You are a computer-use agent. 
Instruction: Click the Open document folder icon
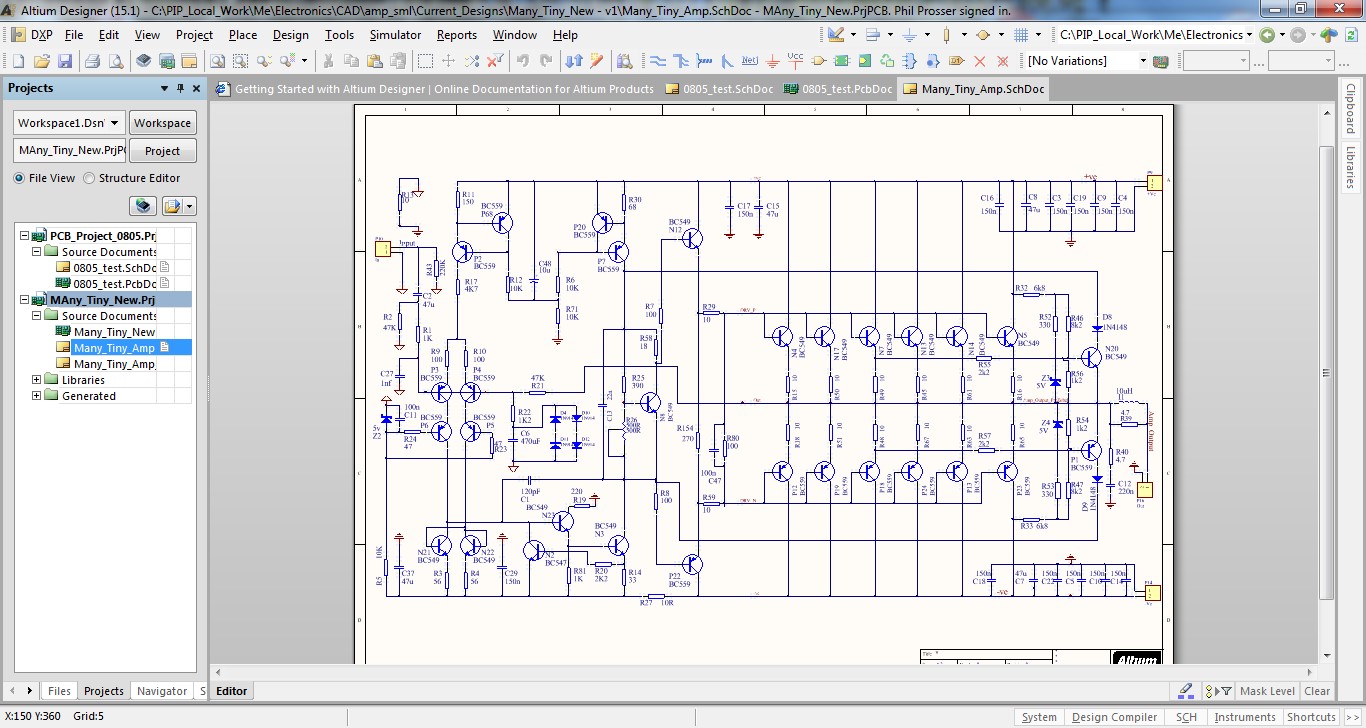tap(42, 61)
